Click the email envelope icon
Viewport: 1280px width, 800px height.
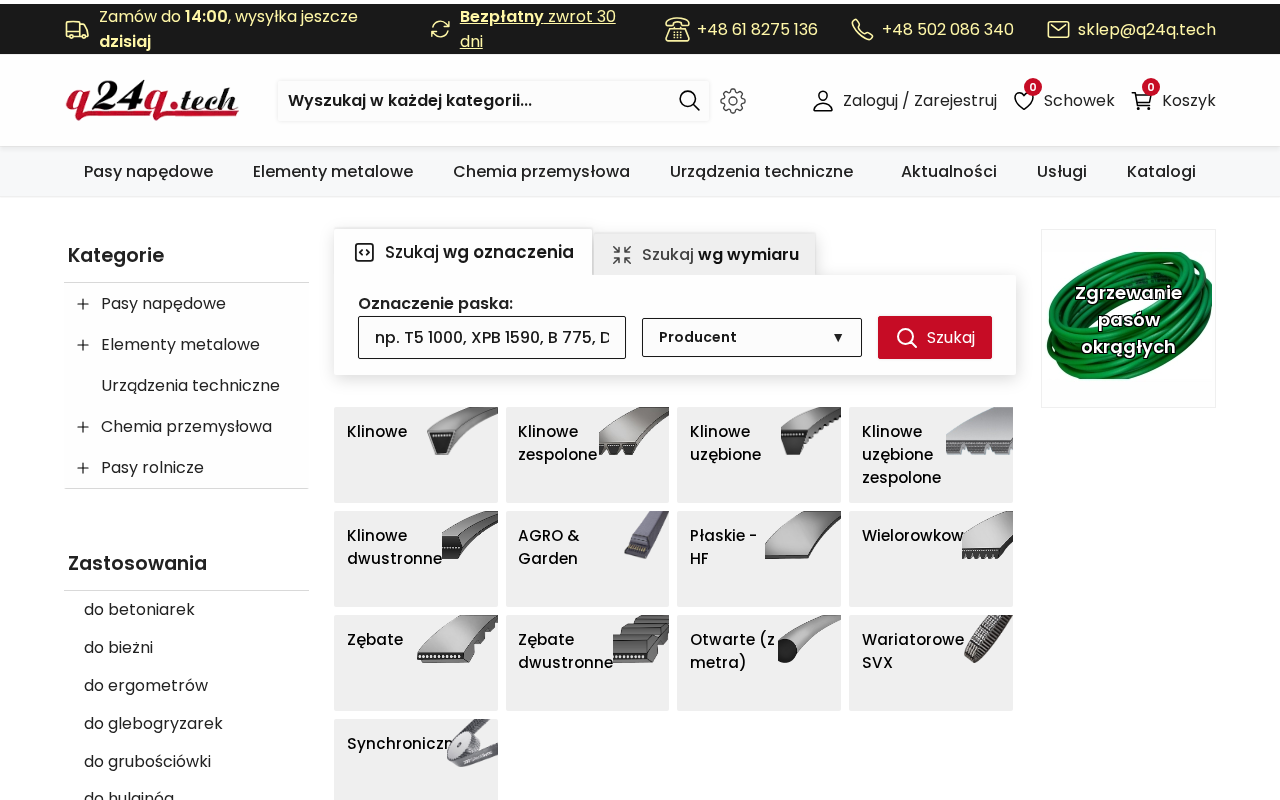pyautogui.click(x=1058, y=29)
